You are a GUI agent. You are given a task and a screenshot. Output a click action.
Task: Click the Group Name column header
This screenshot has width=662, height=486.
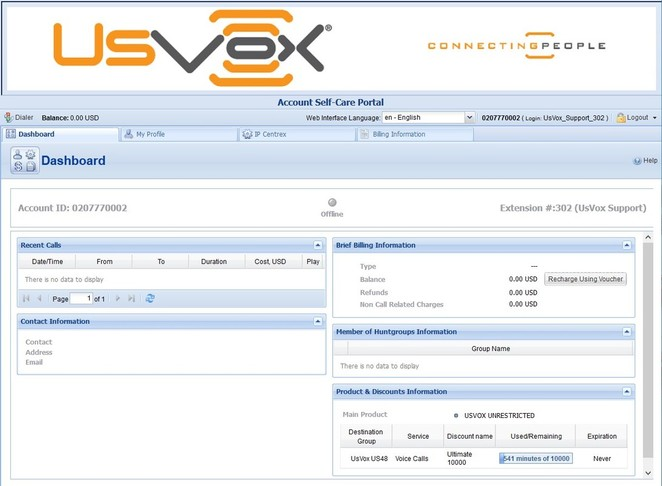coord(491,349)
